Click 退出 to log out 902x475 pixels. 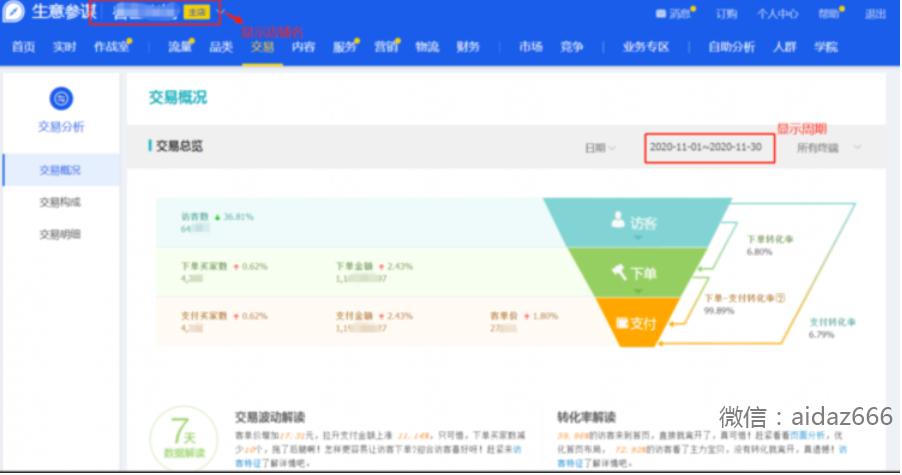click(875, 14)
